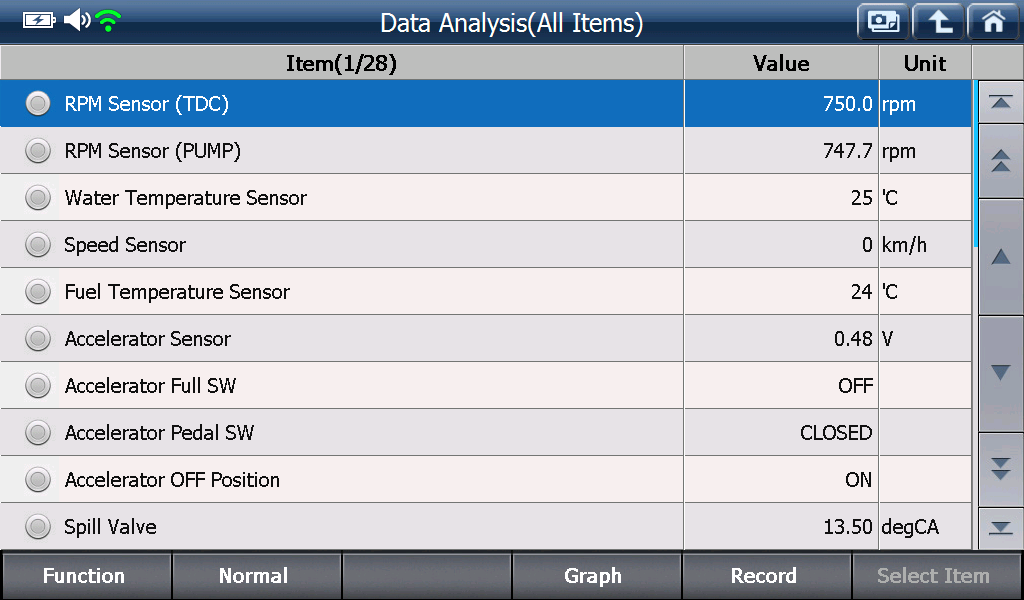Move up one item with single up-arrow
Viewport: 1024px width, 600px height.
pyautogui.click(x=1000, y=257)
